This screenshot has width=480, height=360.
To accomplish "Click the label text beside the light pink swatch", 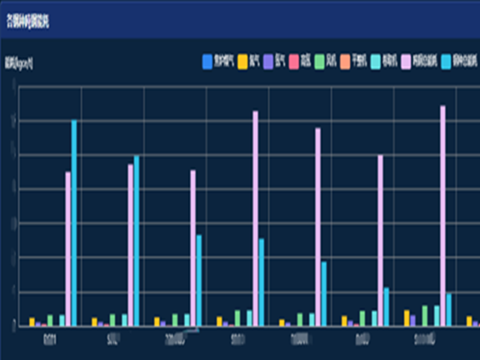I will (x=425, y=61).
